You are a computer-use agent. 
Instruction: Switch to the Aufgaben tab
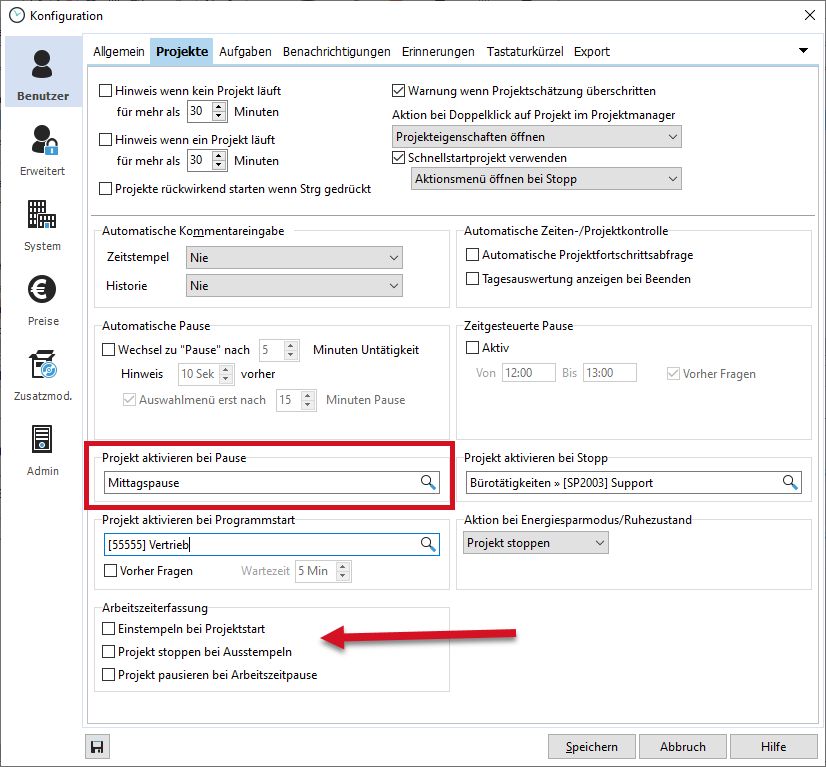click(x=245, y=51)
